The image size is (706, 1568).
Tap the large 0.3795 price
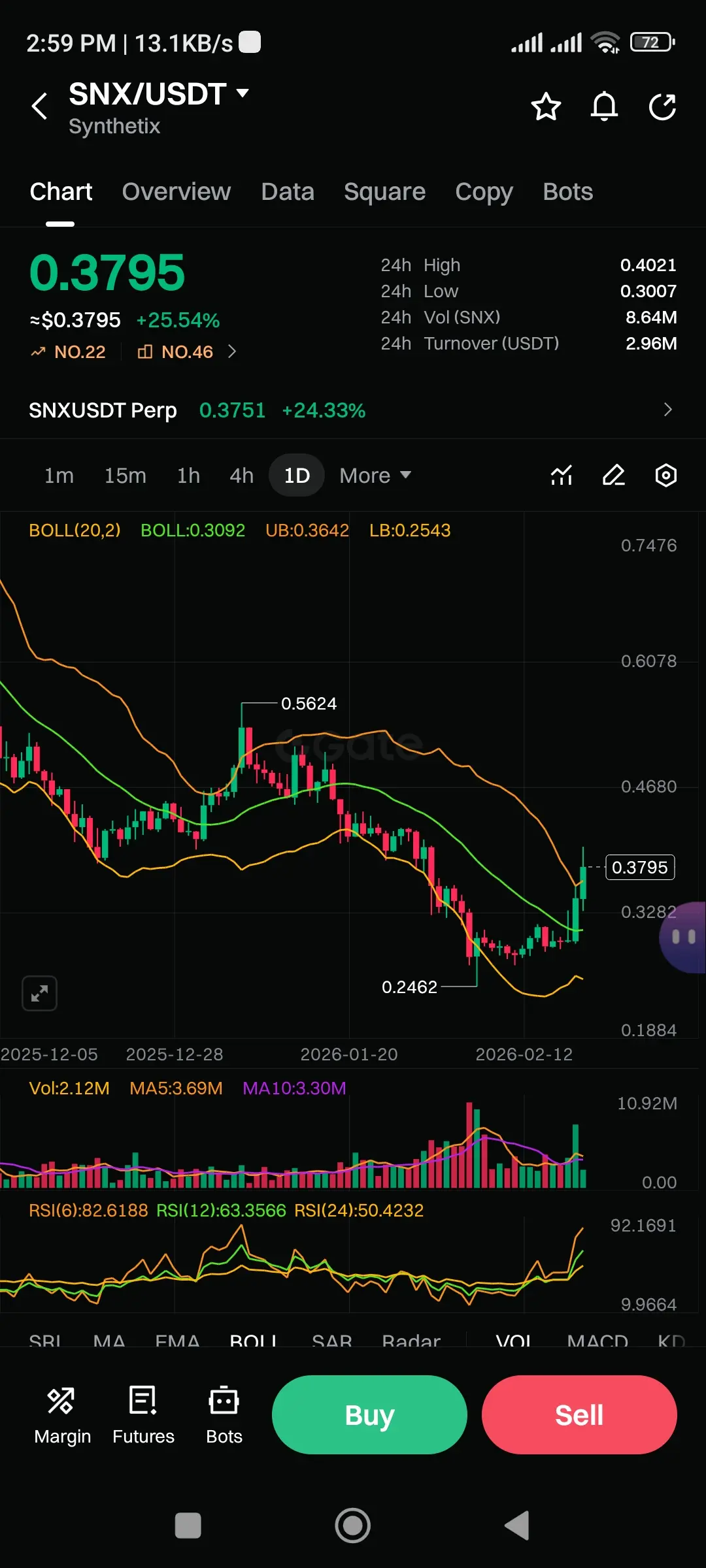pyautogui.click(x=107, y=272)
